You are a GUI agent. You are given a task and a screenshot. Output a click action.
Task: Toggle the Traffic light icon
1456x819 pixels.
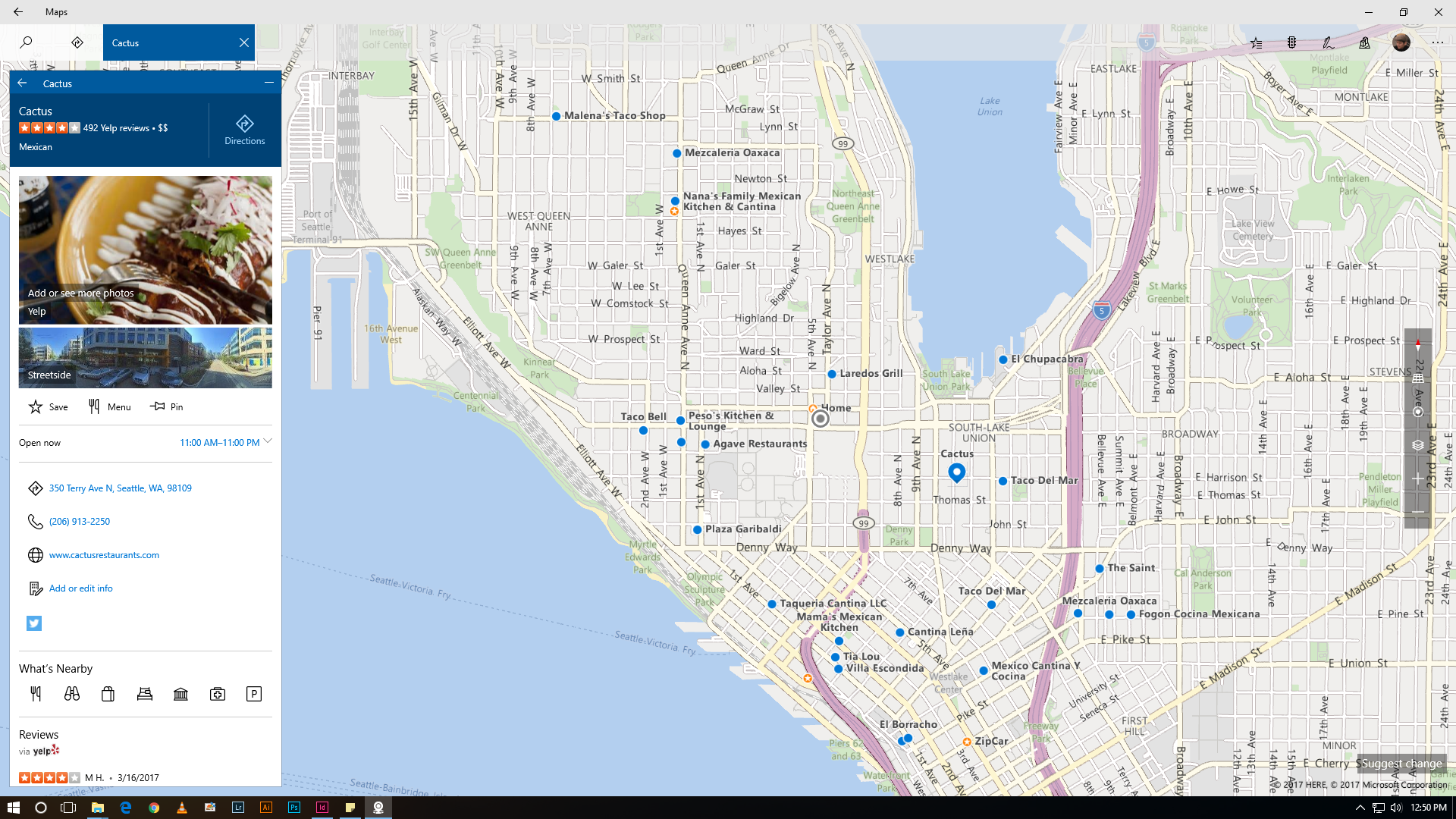(1292, 43)
